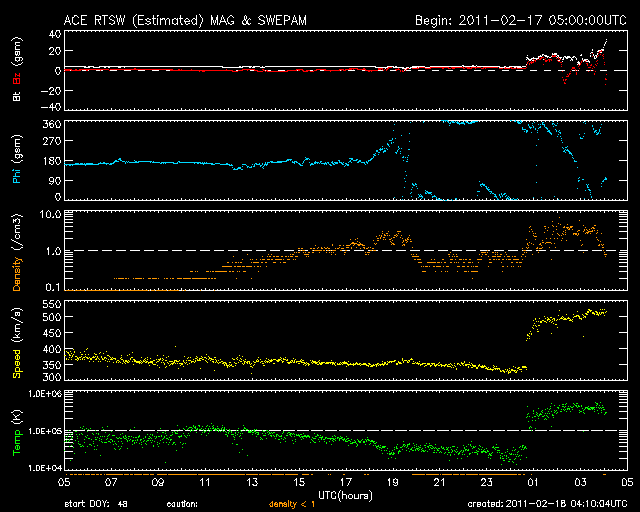Click the plot title 'ACE RTSW (Estimated) MAG & SWEPAM'

(185, 20)
